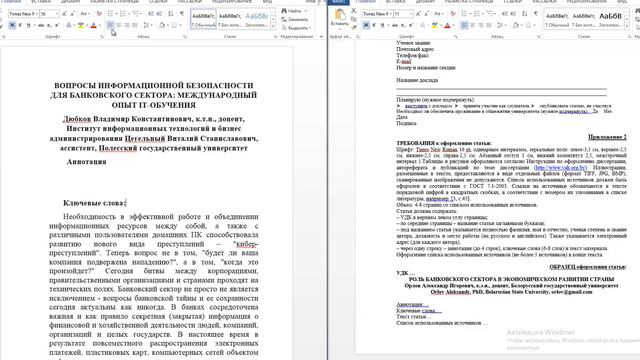Toggle underline in left window

[x=28, y=25]
